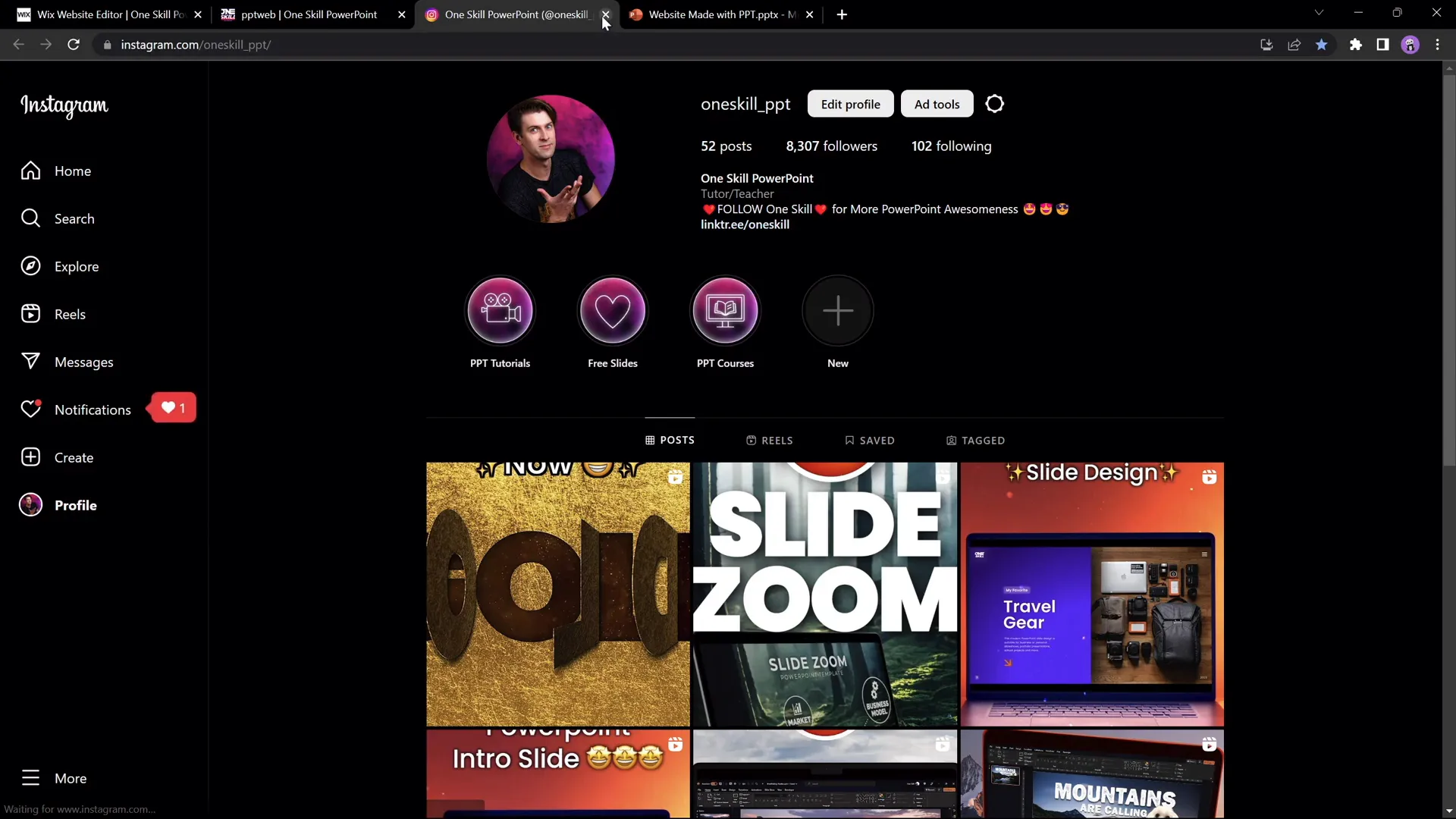
Task: Add New story highlight
Action: tap(838, 311)
